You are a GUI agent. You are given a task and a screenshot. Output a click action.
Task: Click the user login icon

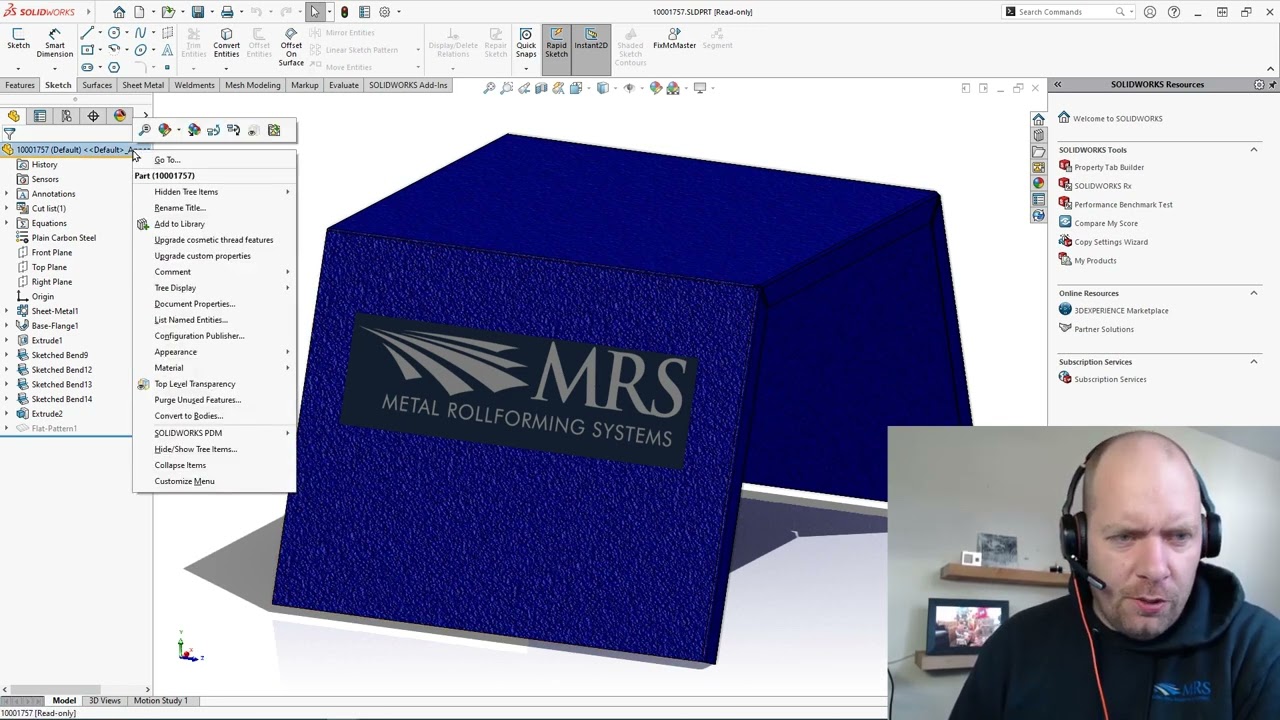click(1150, 12)
